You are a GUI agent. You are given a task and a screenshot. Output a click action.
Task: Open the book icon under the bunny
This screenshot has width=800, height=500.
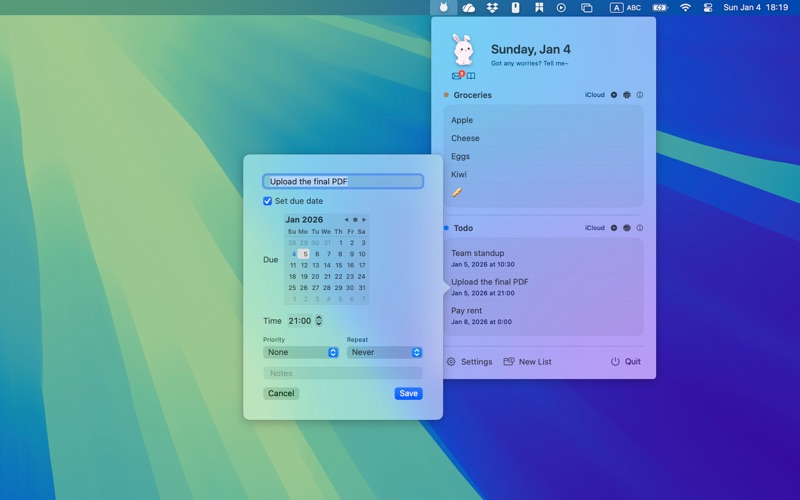470,76
